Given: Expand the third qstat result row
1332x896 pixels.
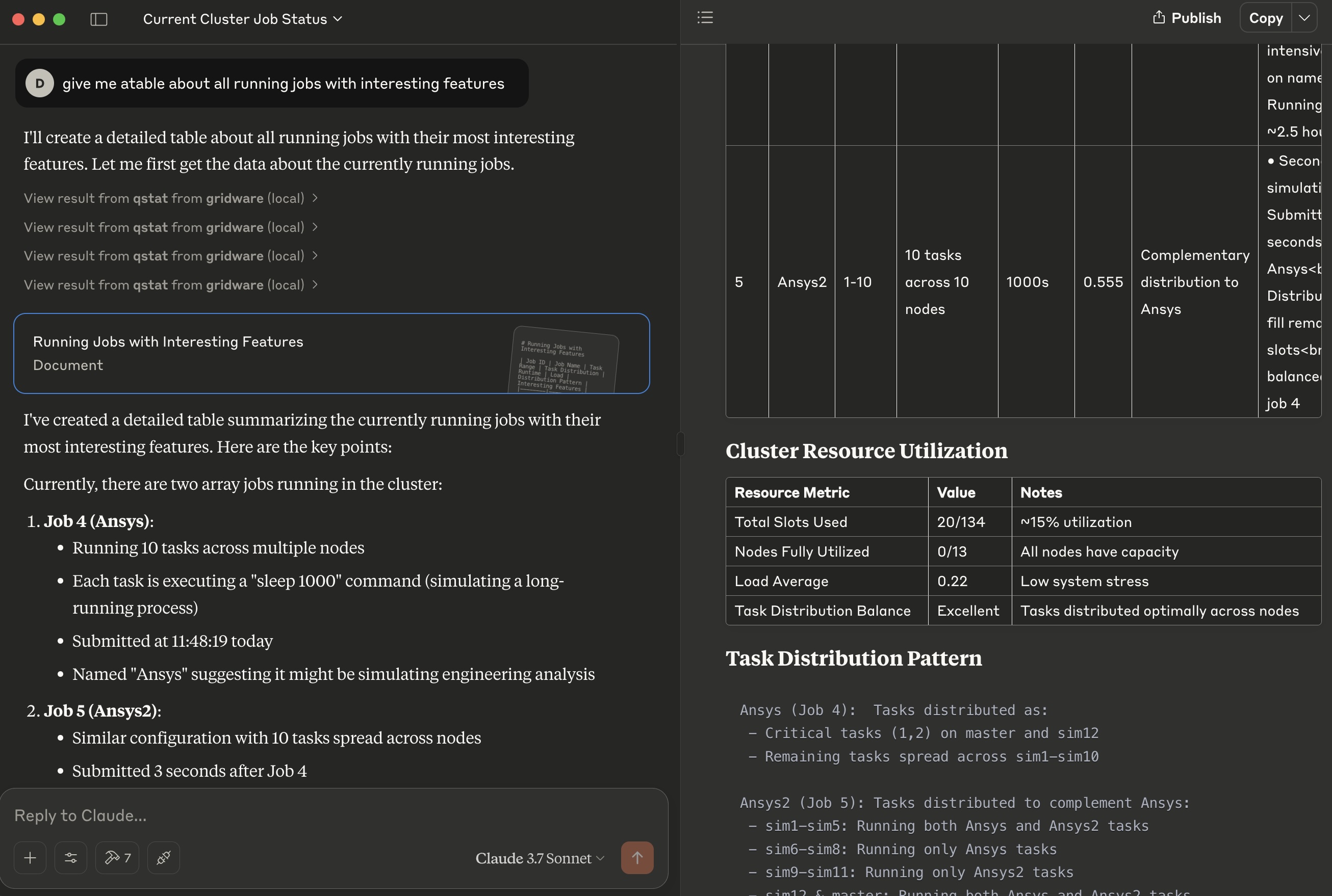Looking at the screenshot, I should click(x=170, y=256).
